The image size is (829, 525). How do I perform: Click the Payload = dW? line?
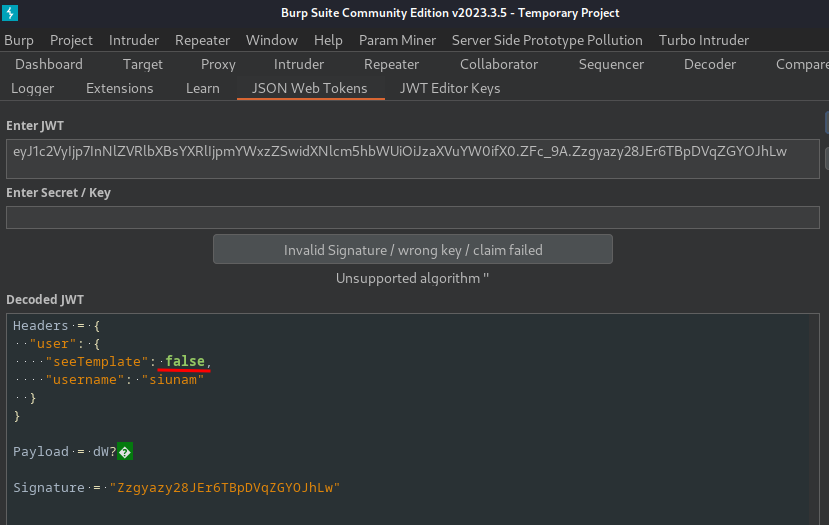coord(73,452)
